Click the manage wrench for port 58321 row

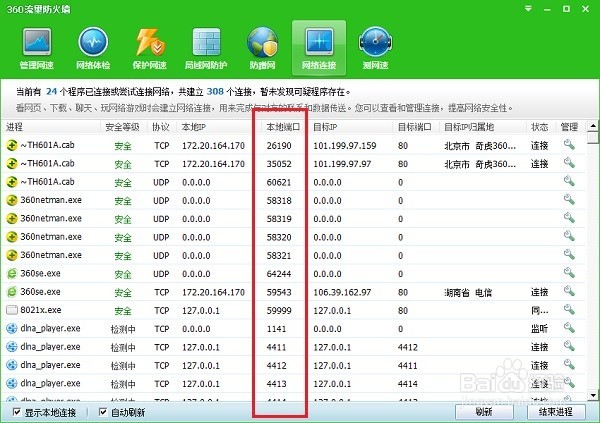pos(569,255)
